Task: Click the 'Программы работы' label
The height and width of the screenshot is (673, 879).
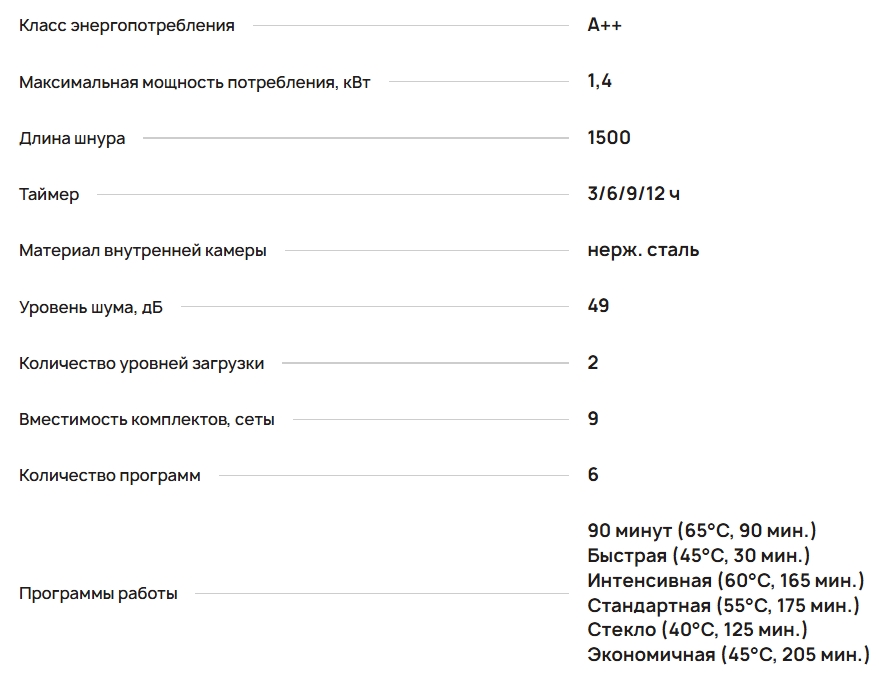Action: (98, 594)
